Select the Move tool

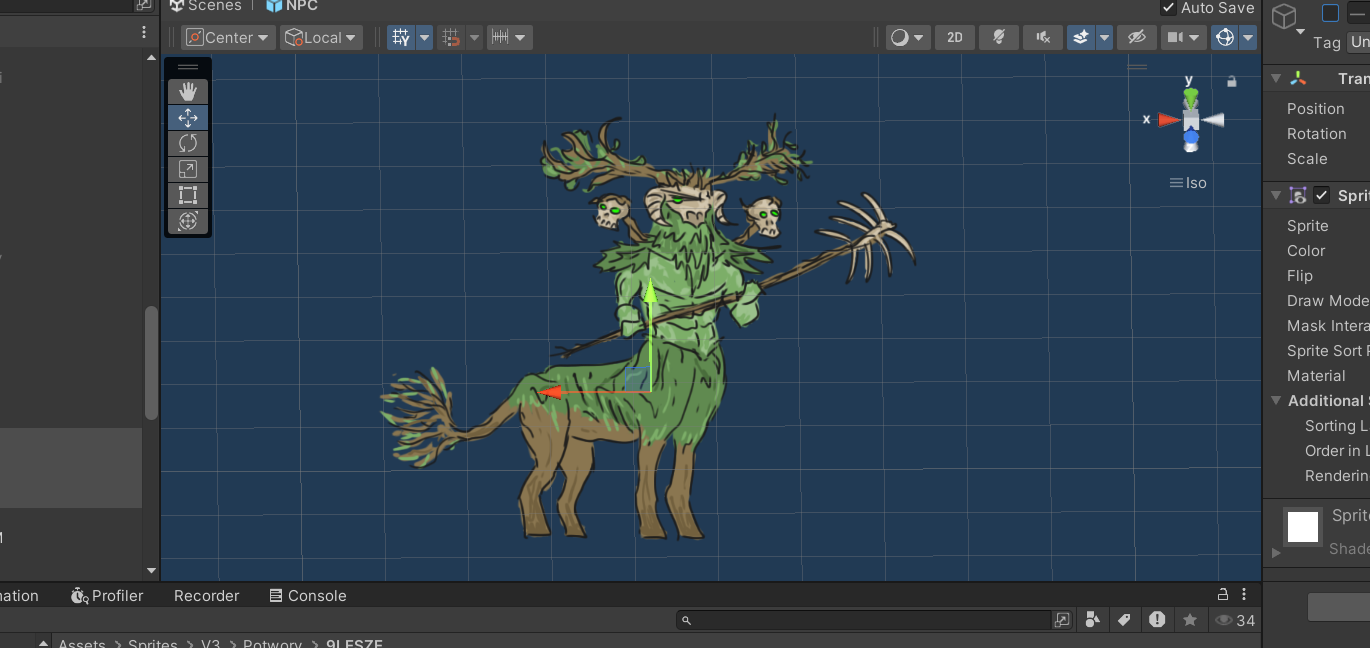click(x=188, y=117)
